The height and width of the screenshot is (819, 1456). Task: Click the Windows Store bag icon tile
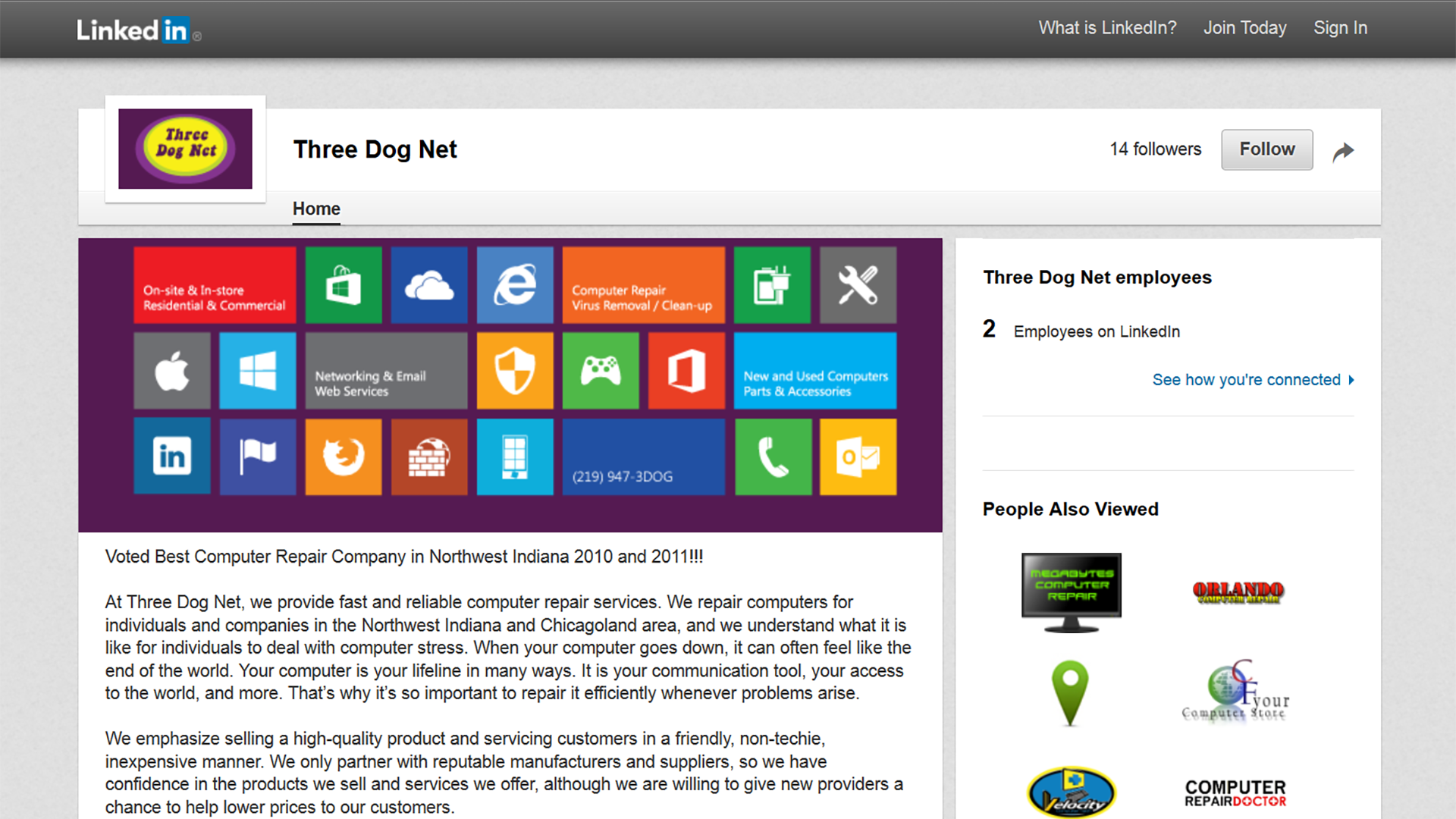point(344,285)
